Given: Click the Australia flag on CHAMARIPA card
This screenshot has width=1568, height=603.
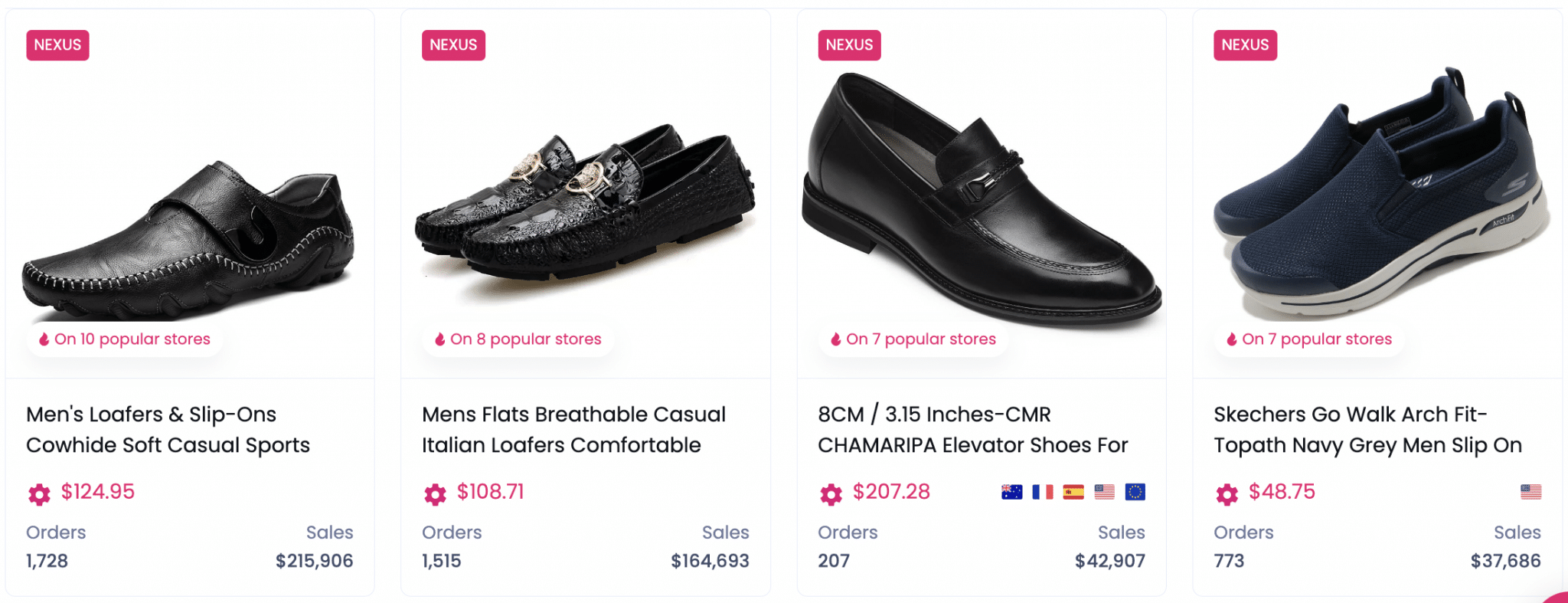Looking at the screenshot, I should click(1011, 492).
